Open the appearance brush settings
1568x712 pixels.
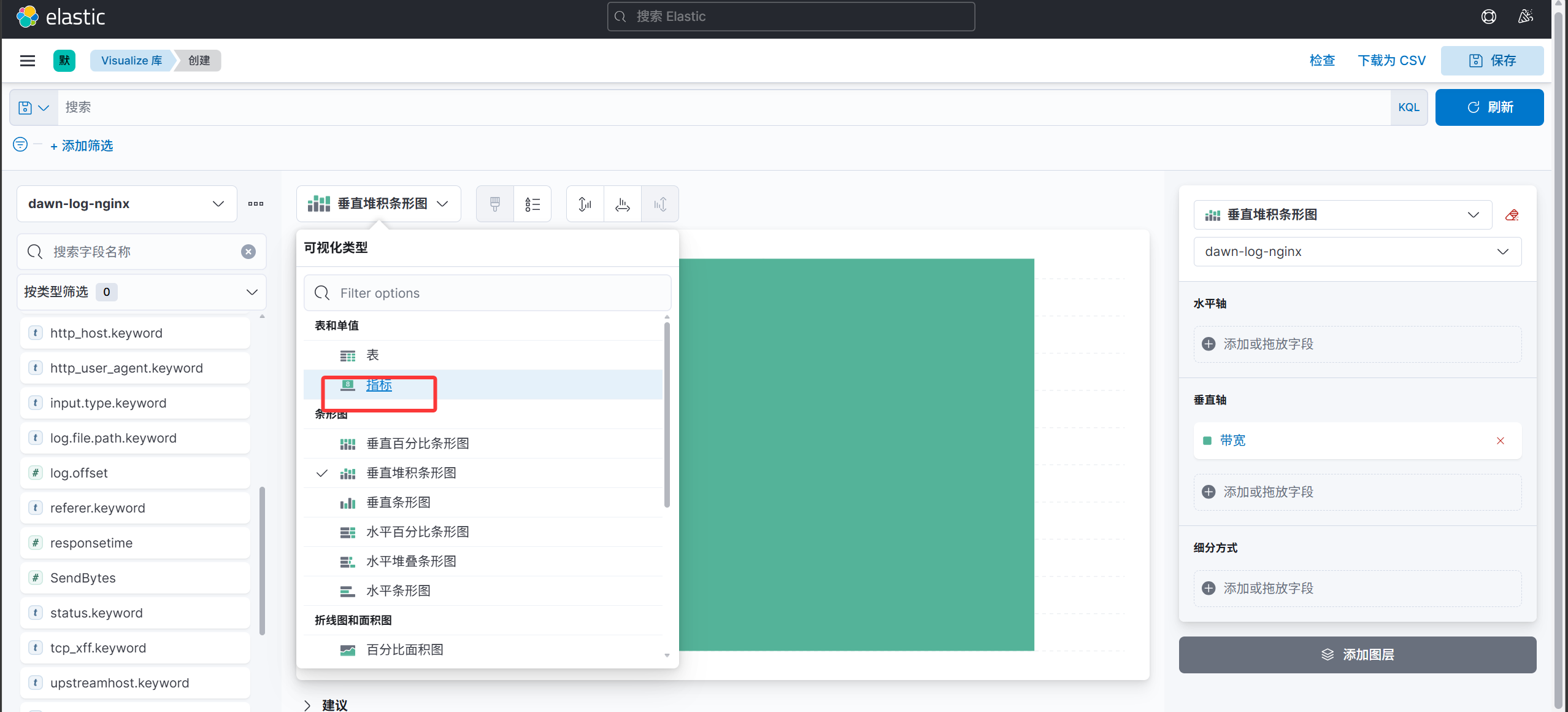495,204
